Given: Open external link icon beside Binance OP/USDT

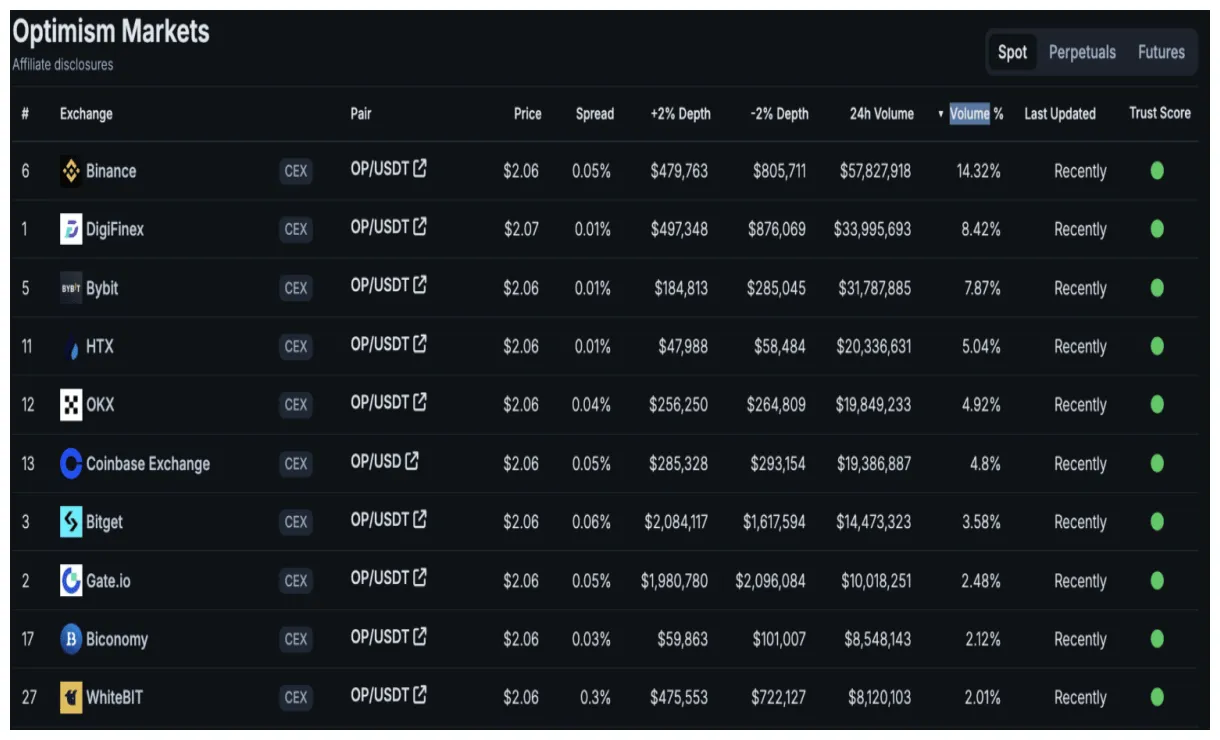Looking at the screenshot, I should click(x=420, y=169).
